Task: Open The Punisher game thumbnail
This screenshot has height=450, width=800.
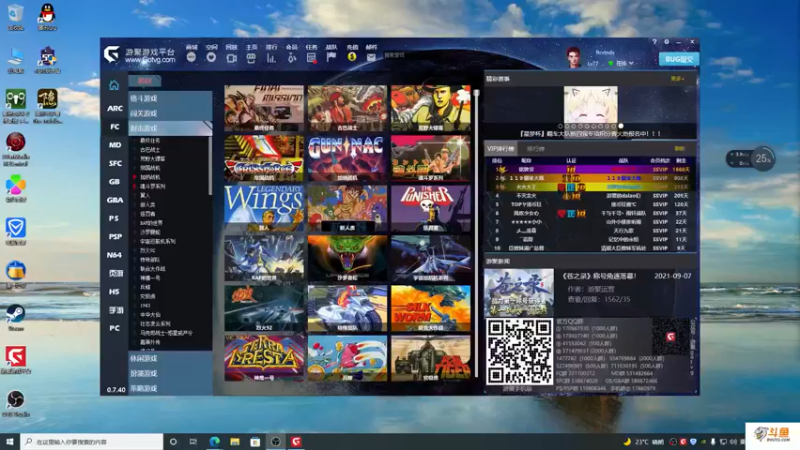Action: 431,208
